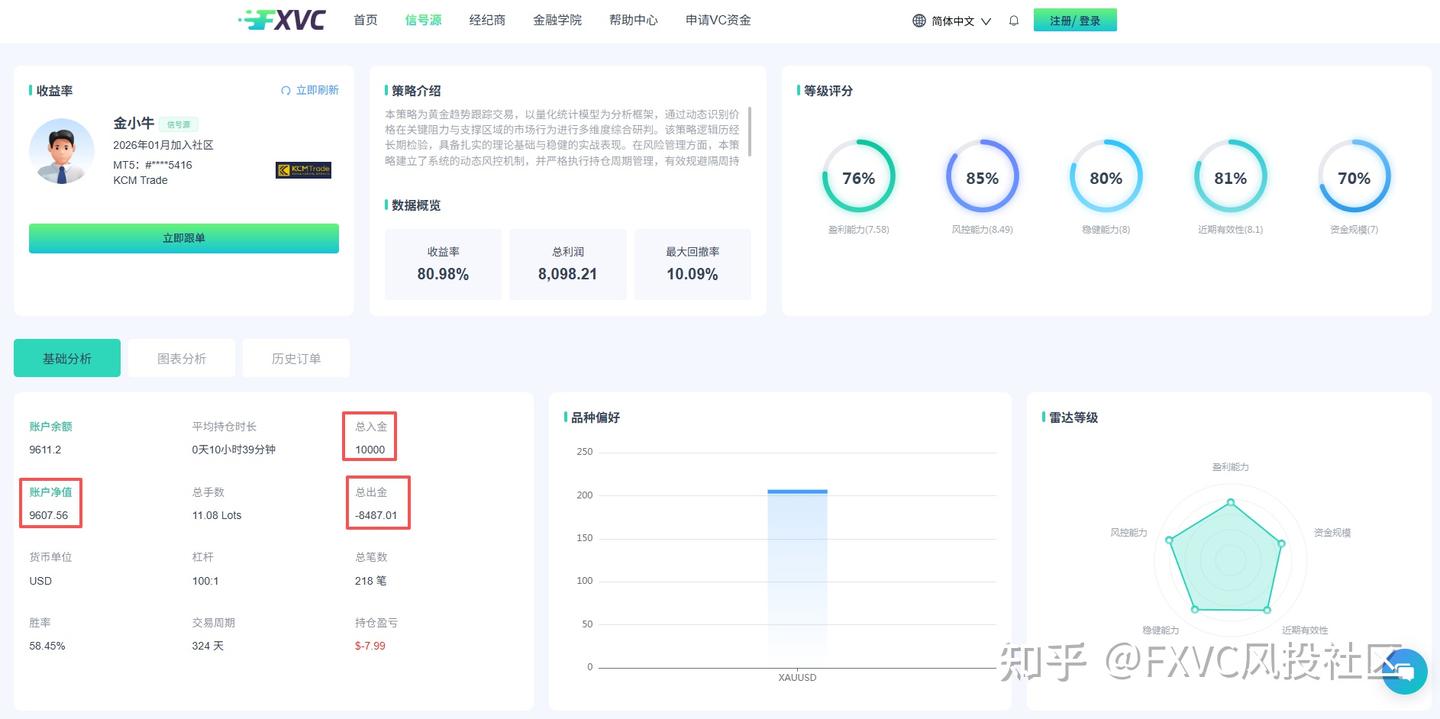Click the notification bell icon
This screenshot has height=719, width=1440.
pyautogui.click(x=1013, y=19)
